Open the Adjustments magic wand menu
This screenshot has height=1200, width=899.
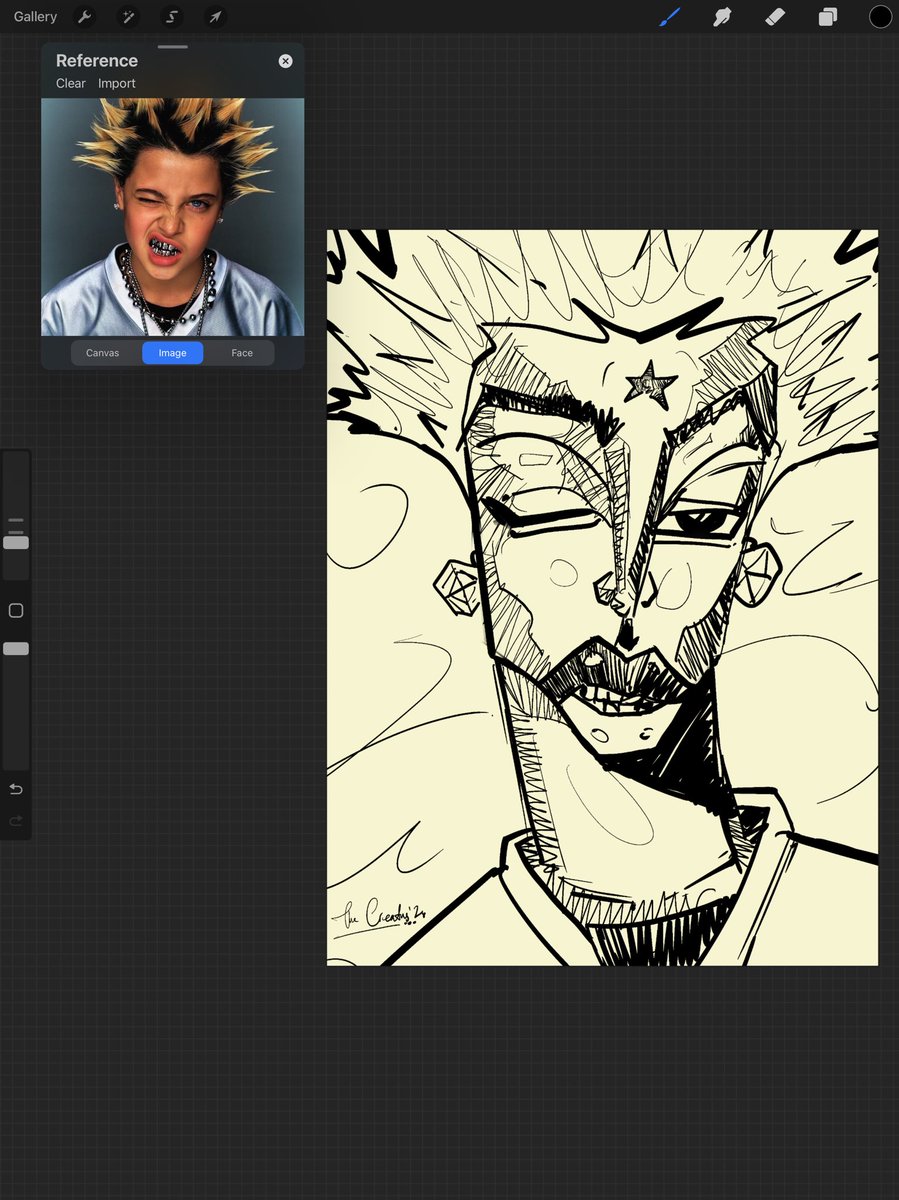pyautogui.click(x=128, y=17)
